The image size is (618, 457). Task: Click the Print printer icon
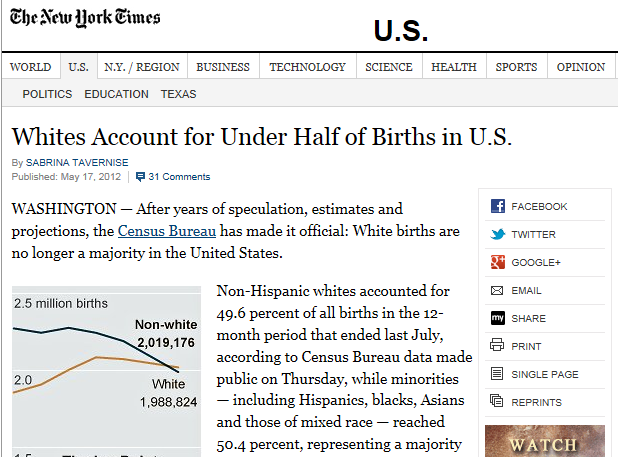click(x=497, y=346)
